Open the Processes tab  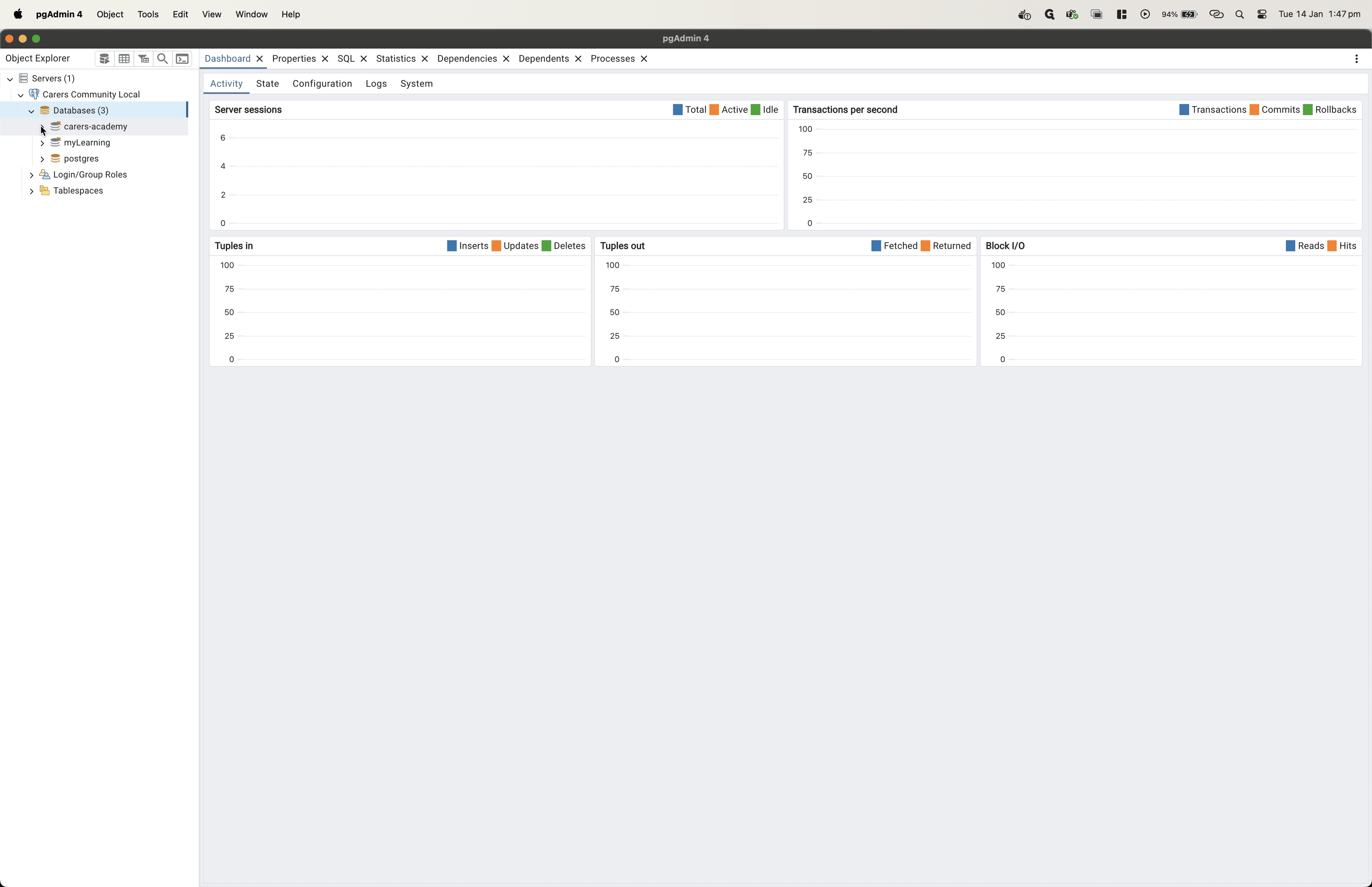click(x=613, y=59)
